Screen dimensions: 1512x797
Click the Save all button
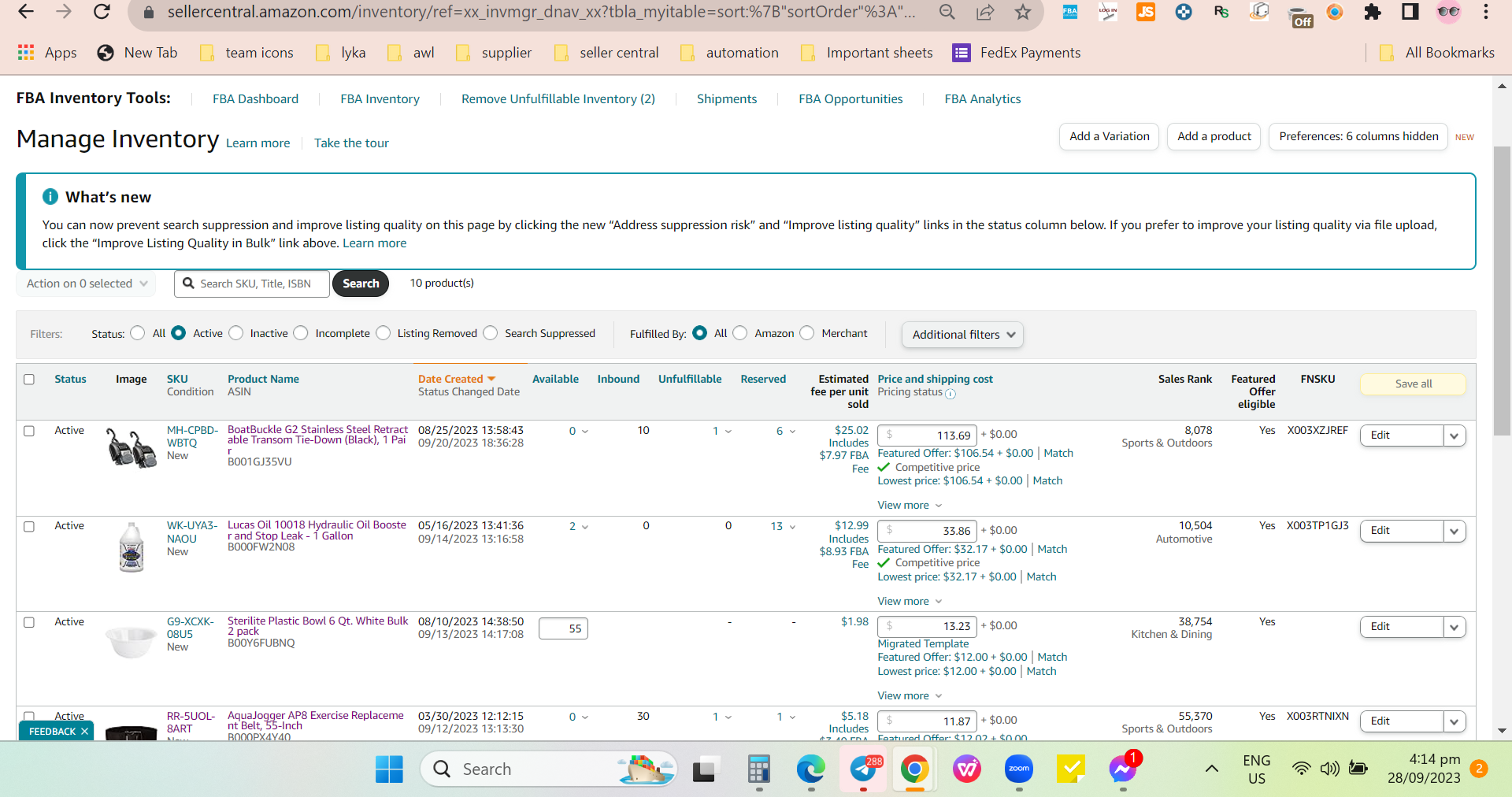(1414, 384)
